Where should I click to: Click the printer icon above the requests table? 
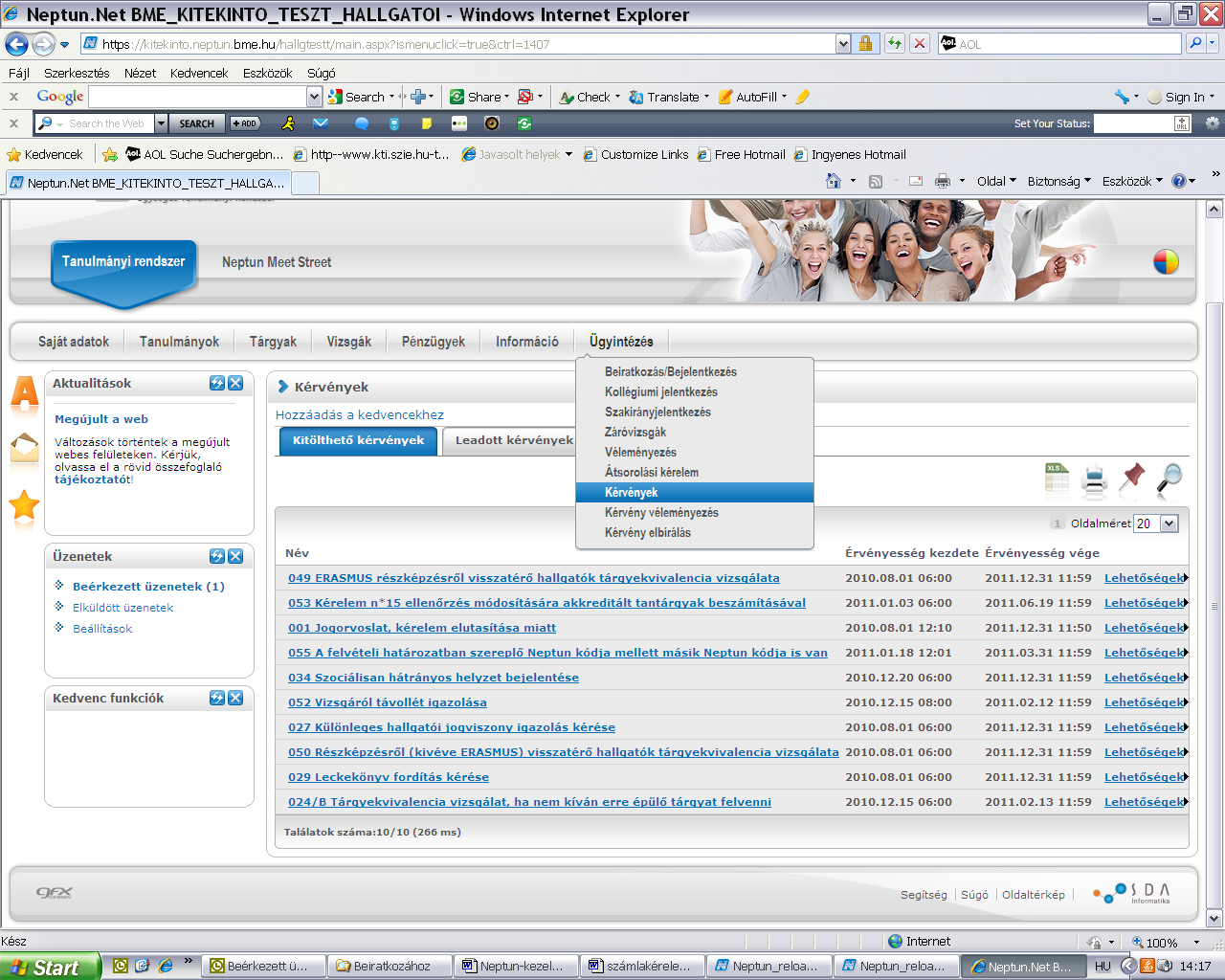(1094, 480)
